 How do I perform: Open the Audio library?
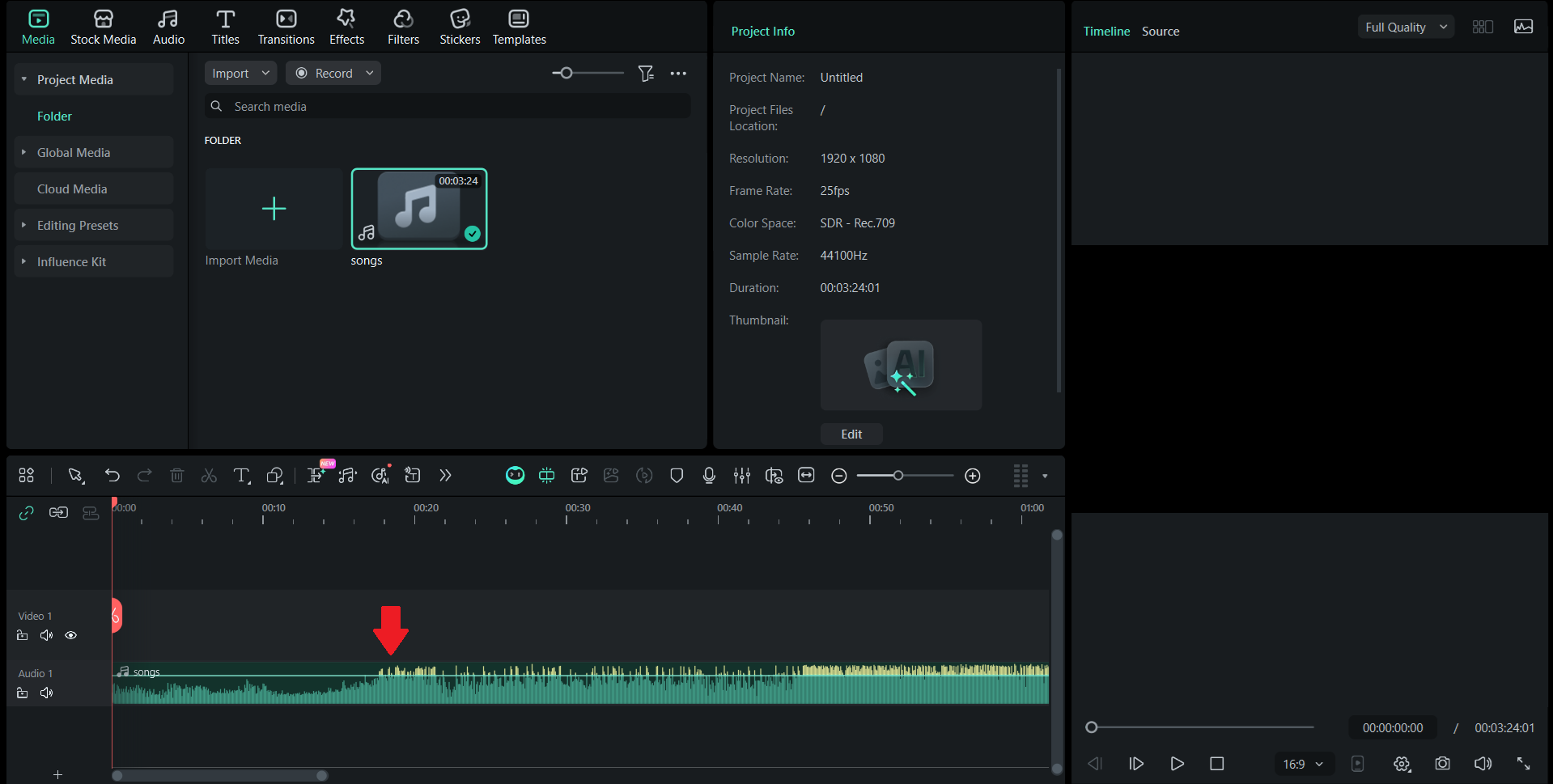(x=168, y=26)
